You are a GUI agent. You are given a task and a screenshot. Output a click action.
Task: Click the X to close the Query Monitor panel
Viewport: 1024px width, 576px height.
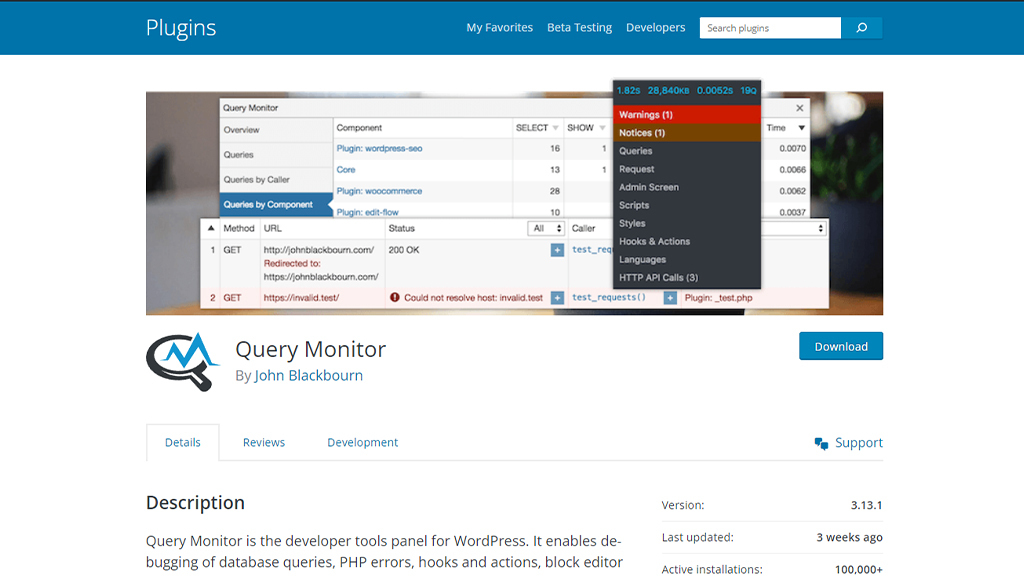[799, 107]
